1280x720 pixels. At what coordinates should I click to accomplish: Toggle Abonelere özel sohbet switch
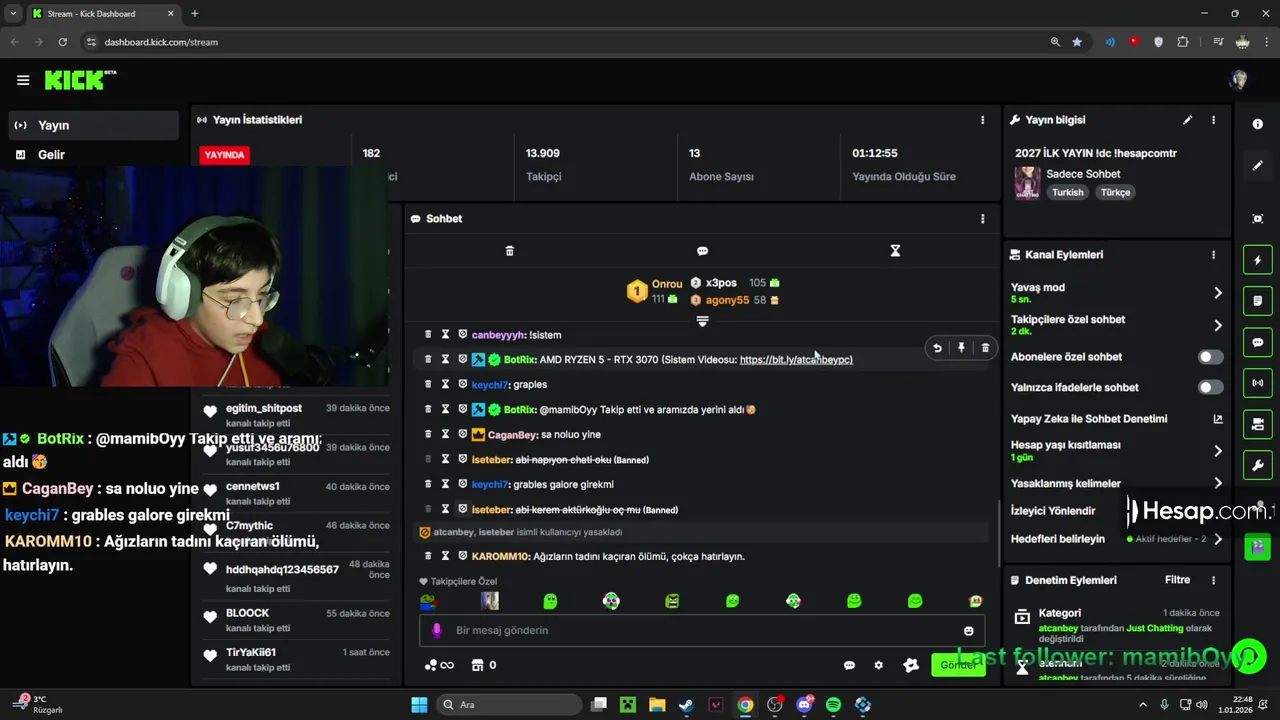coord(1210,357)
